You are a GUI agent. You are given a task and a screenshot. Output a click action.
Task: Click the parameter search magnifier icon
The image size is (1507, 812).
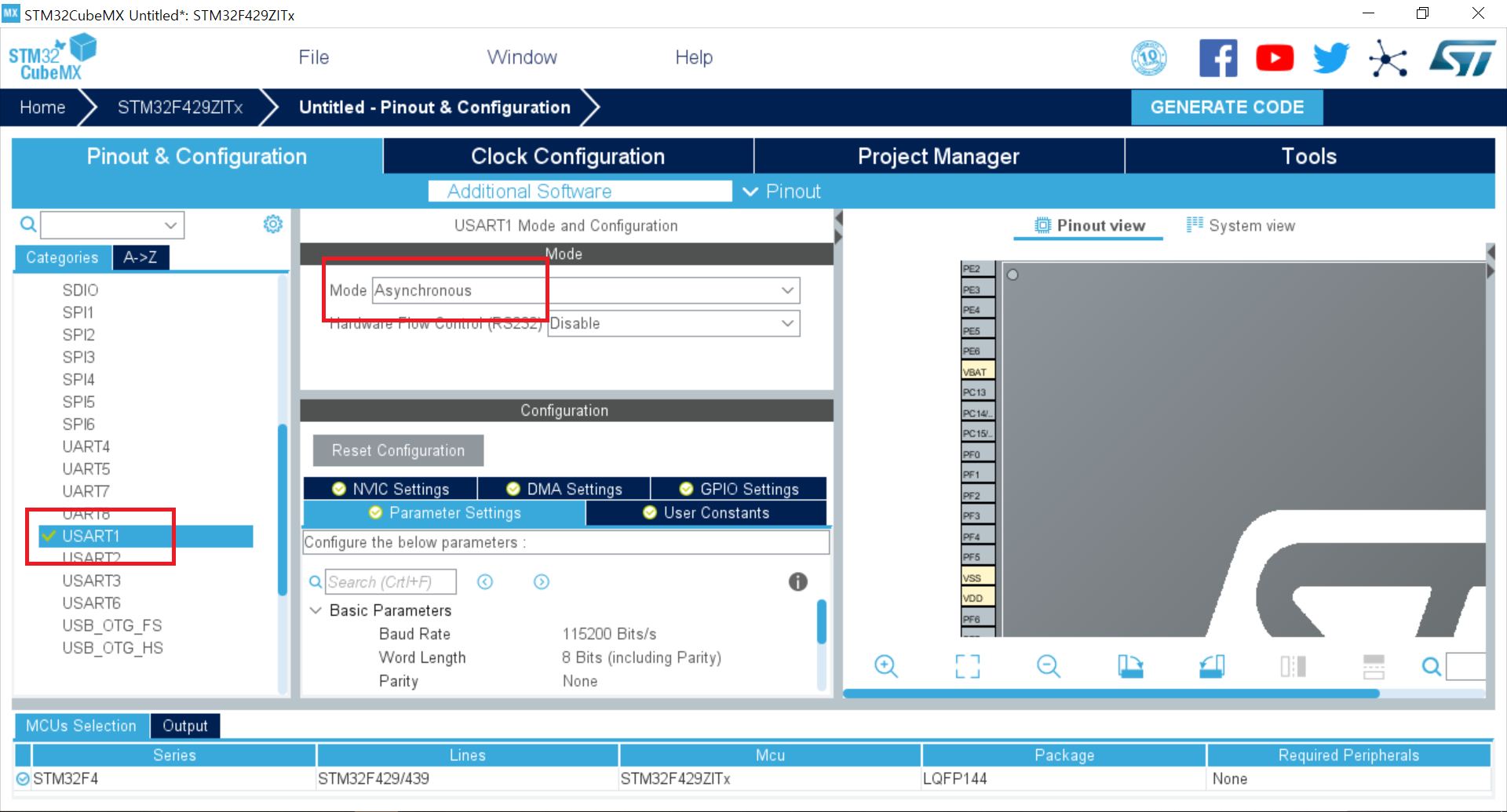(315, 582)
